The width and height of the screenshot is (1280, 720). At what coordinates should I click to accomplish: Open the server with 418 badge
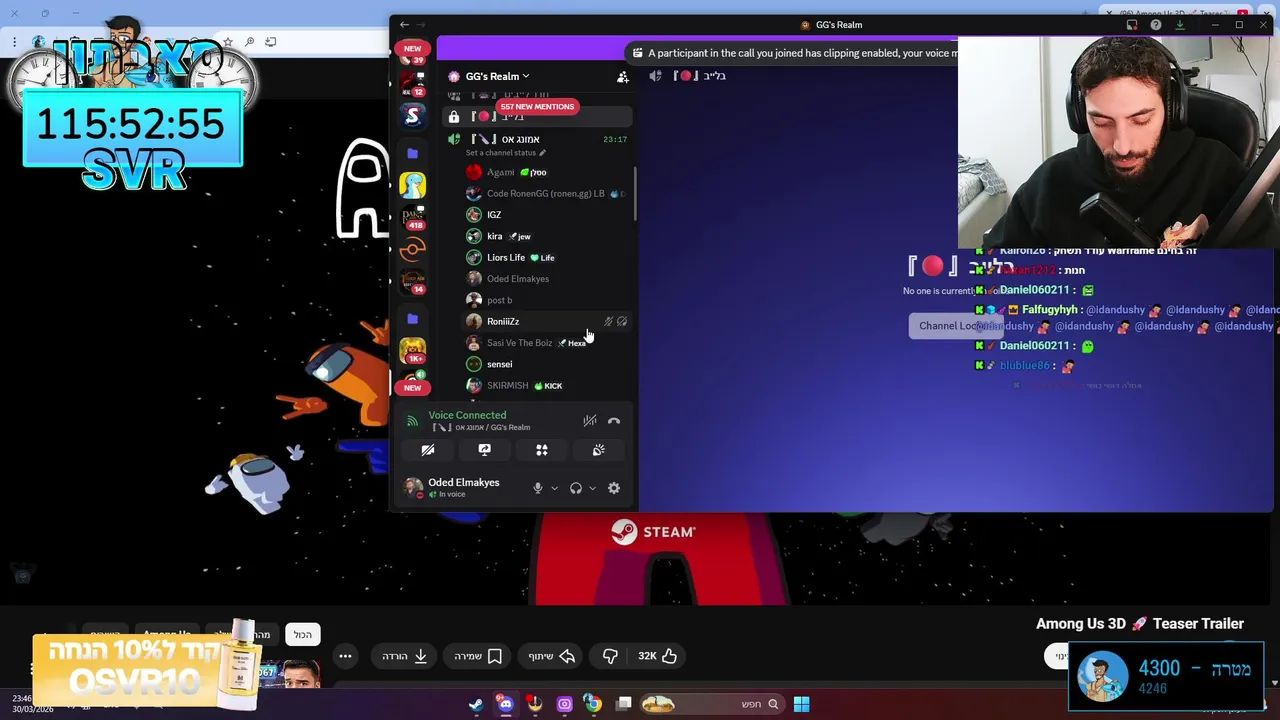coord(413,217)
